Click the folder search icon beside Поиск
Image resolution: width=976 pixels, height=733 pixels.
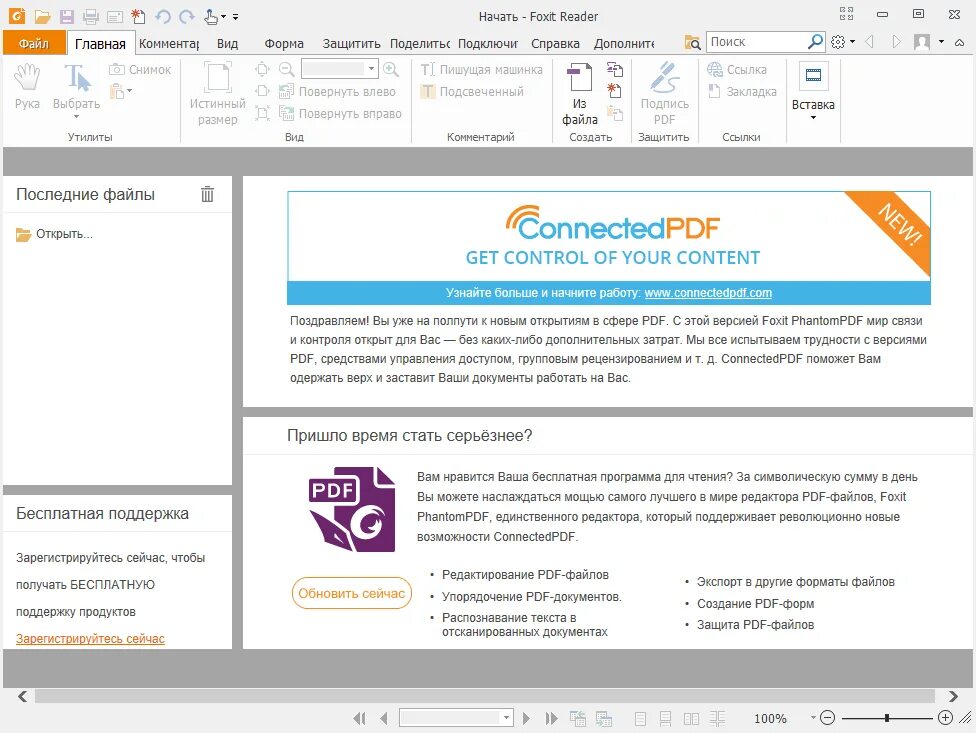coord(692,42)
